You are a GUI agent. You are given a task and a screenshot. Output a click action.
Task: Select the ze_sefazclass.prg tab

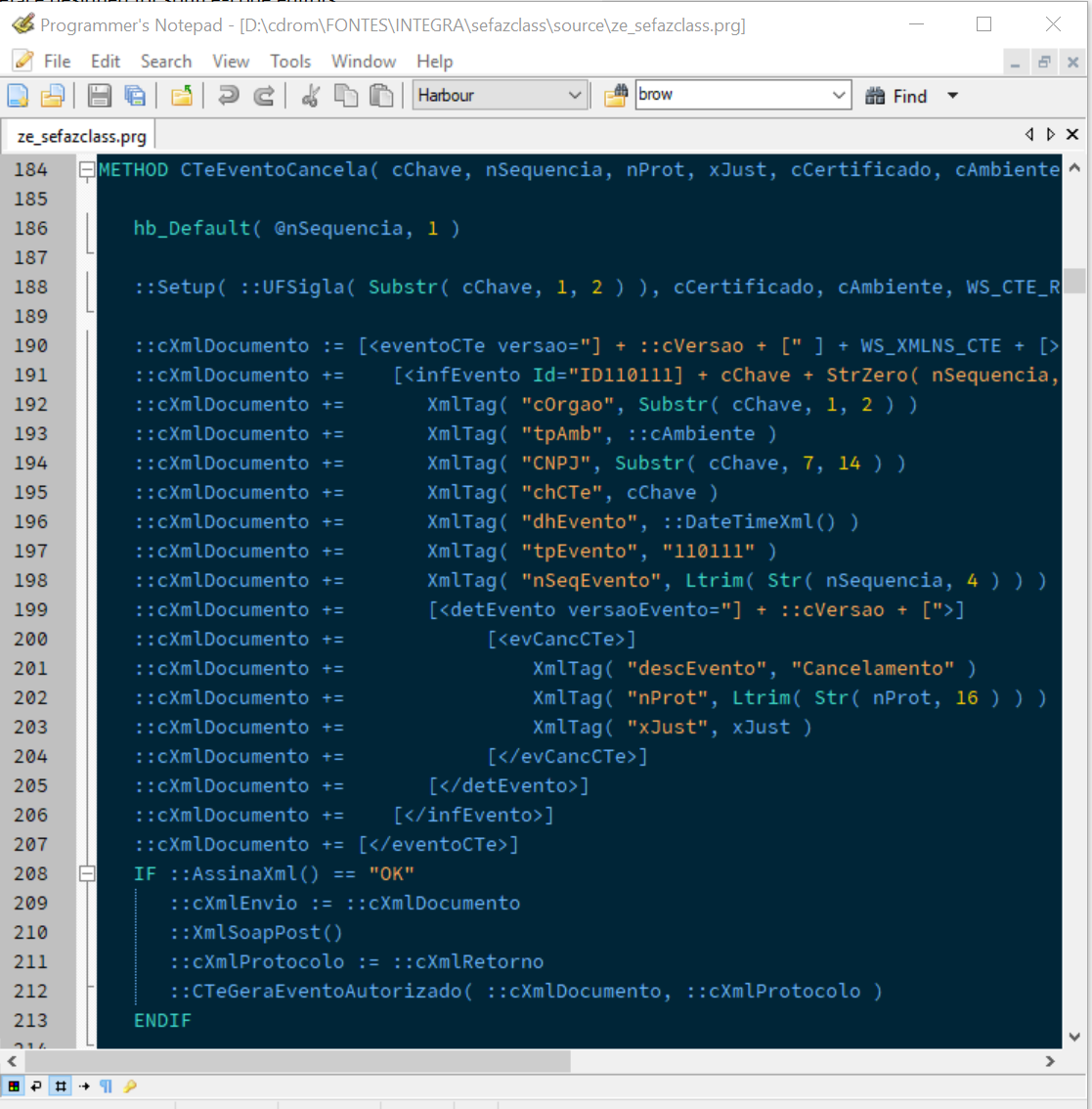click(82, 136)
